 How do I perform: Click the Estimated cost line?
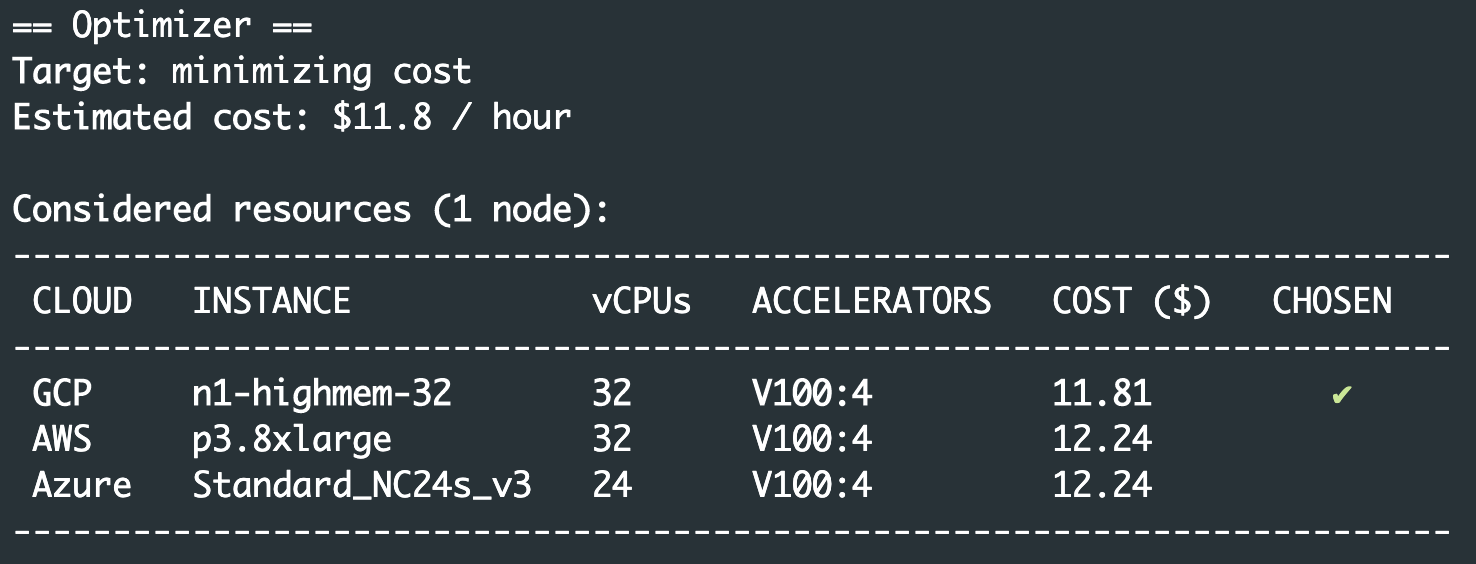click(x=292, y=117)
